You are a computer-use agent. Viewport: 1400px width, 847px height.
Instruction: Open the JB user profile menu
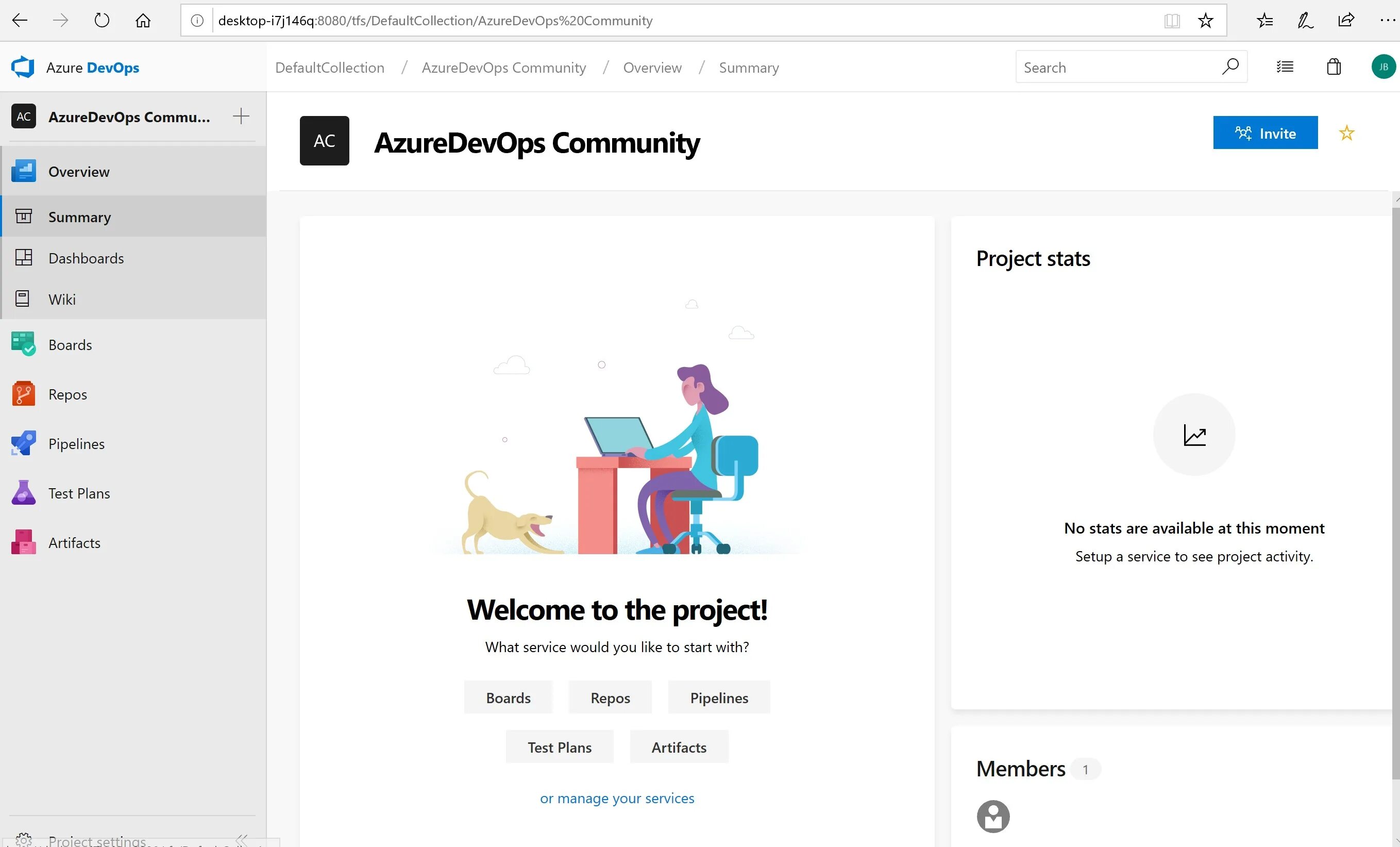pos(1383,67)
